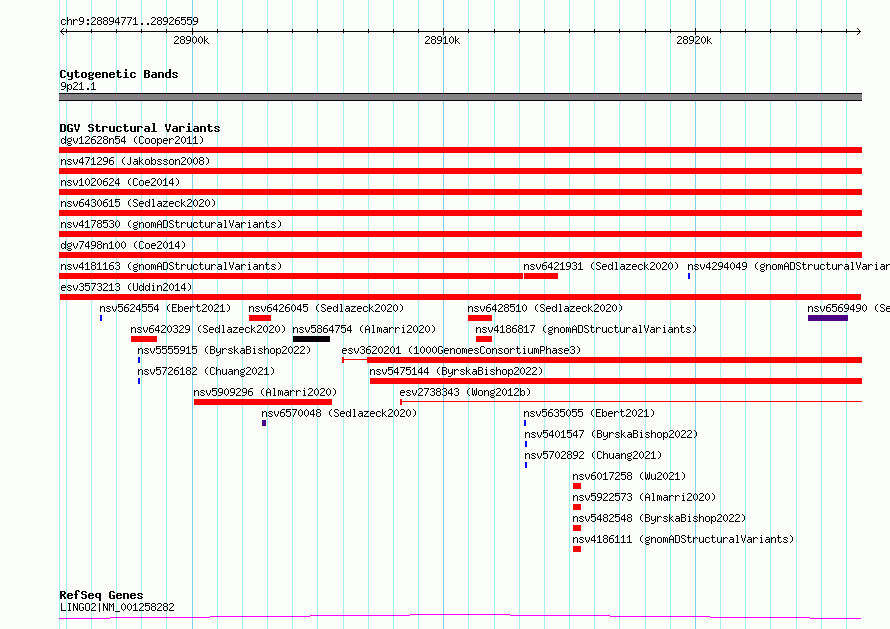Click the 28910k ruler tick label
Screen dimensions: 890x629
tap(442, 40)
